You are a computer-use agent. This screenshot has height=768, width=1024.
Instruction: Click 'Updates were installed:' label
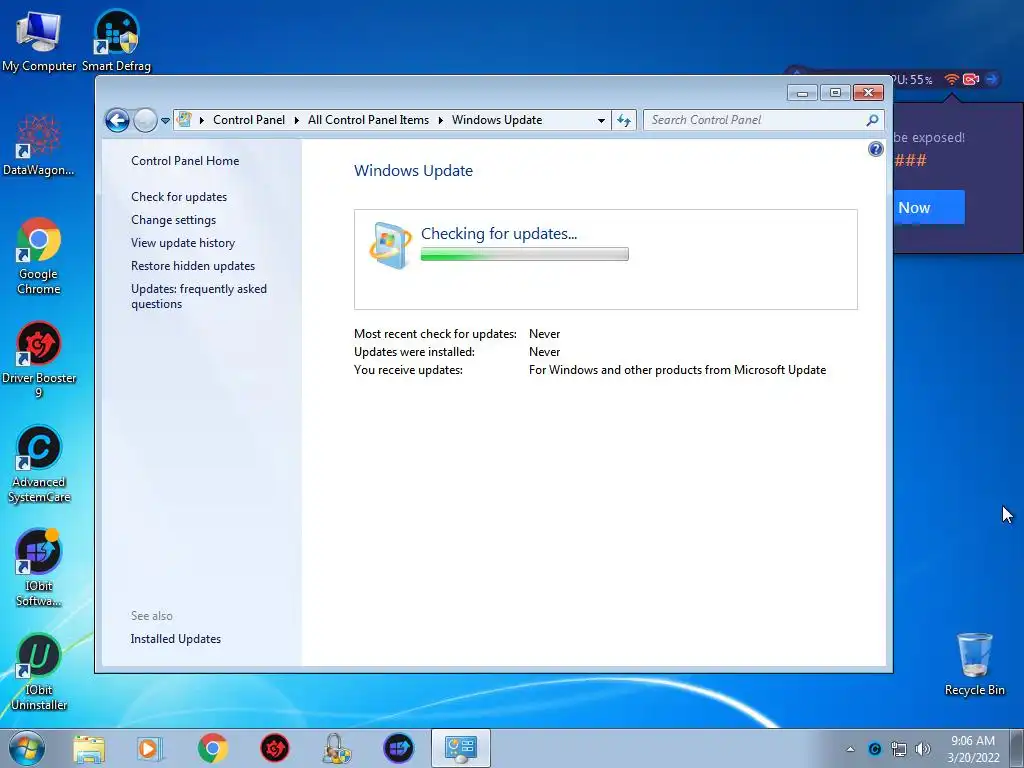(x=414, y=352)
